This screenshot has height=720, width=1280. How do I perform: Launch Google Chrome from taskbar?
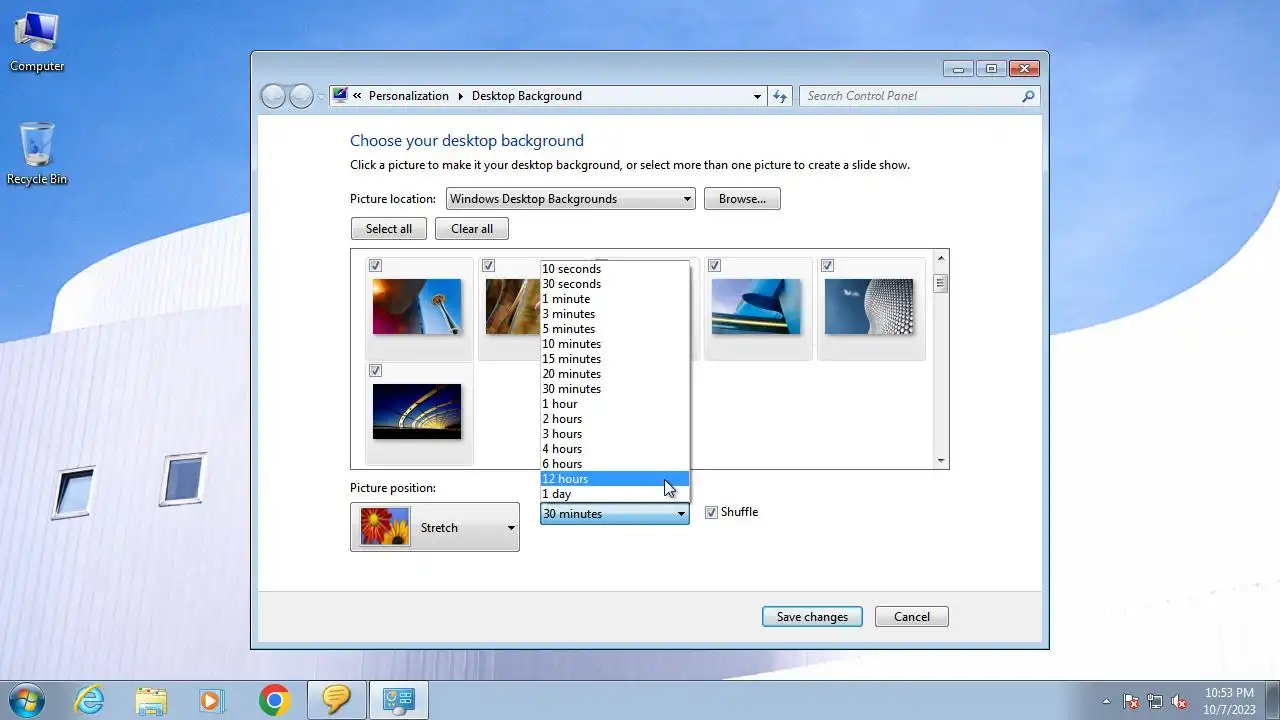click(x=274, y=700)
